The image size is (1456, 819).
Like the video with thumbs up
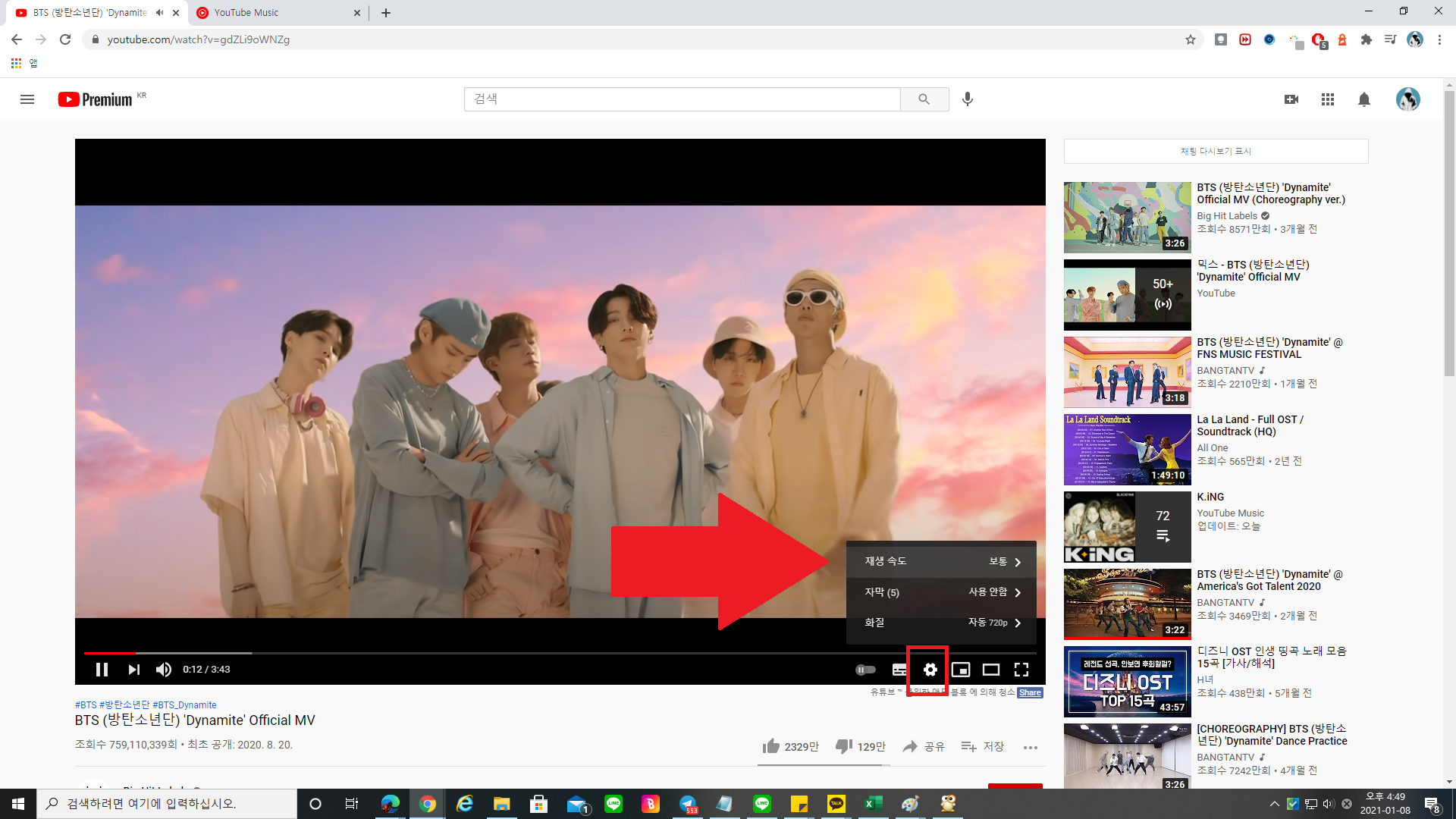click(771, 746)
